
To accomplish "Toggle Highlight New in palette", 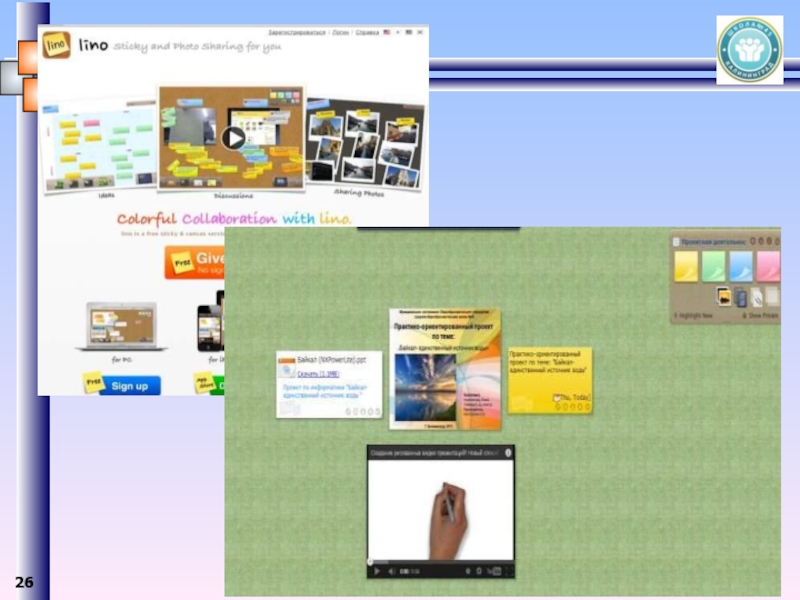I will coord(693,316).
